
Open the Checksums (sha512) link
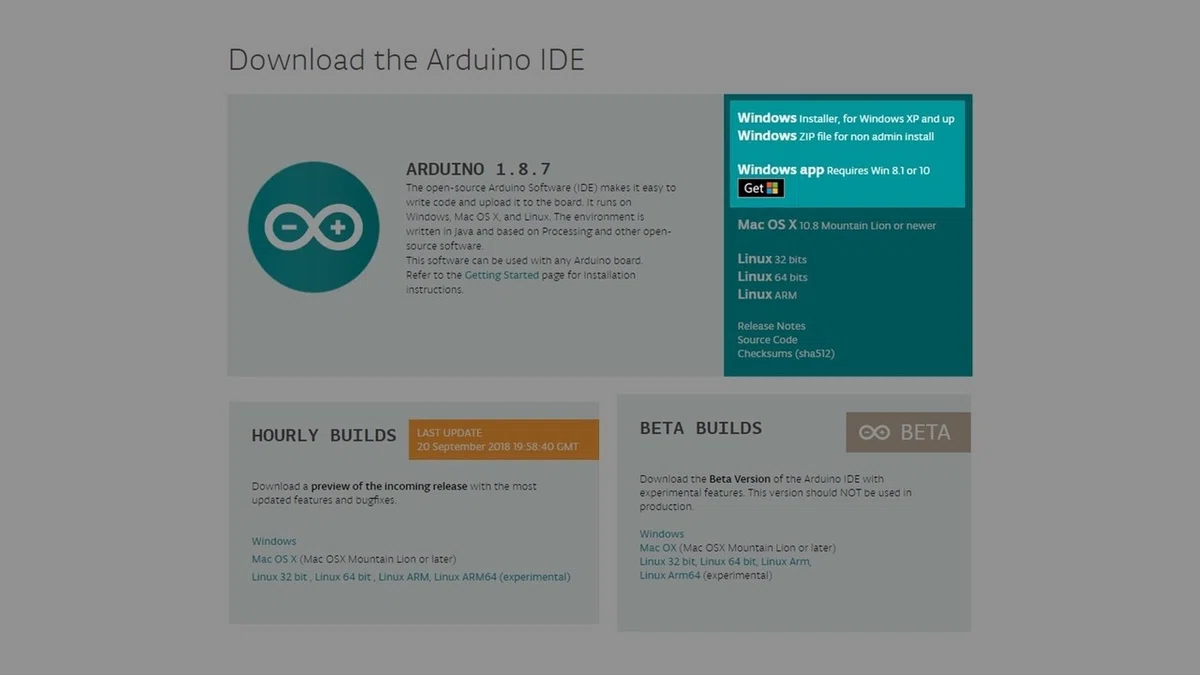pyautogui.click(x=786, y=354)
